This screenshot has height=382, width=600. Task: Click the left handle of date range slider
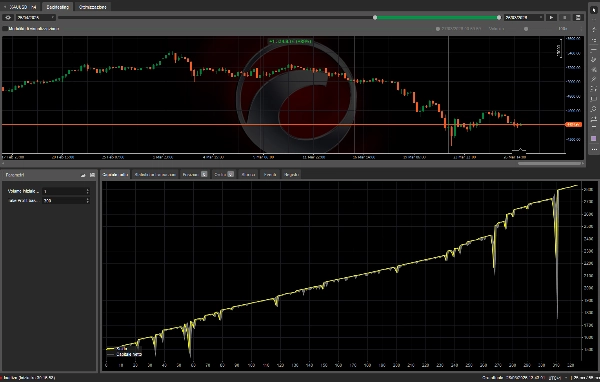[375, 18]
